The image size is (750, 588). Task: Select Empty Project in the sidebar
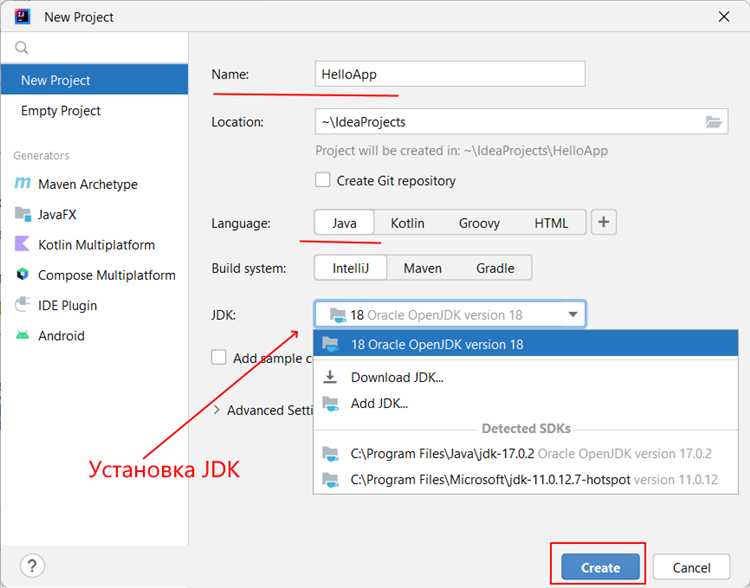click(95, 111)
